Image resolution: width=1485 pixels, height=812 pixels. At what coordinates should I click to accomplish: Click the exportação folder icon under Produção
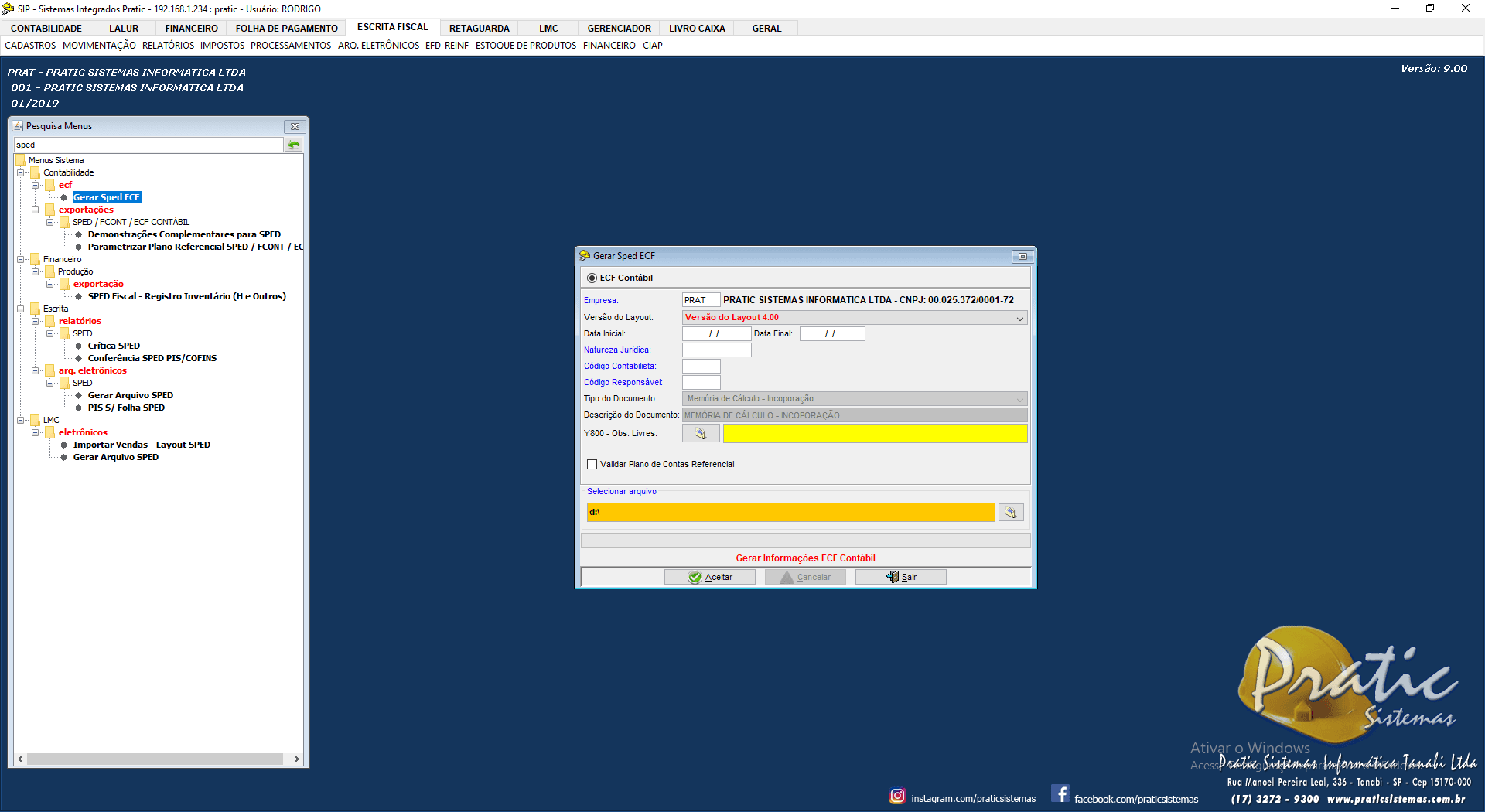pyautogui.click(x=65, y=284)
